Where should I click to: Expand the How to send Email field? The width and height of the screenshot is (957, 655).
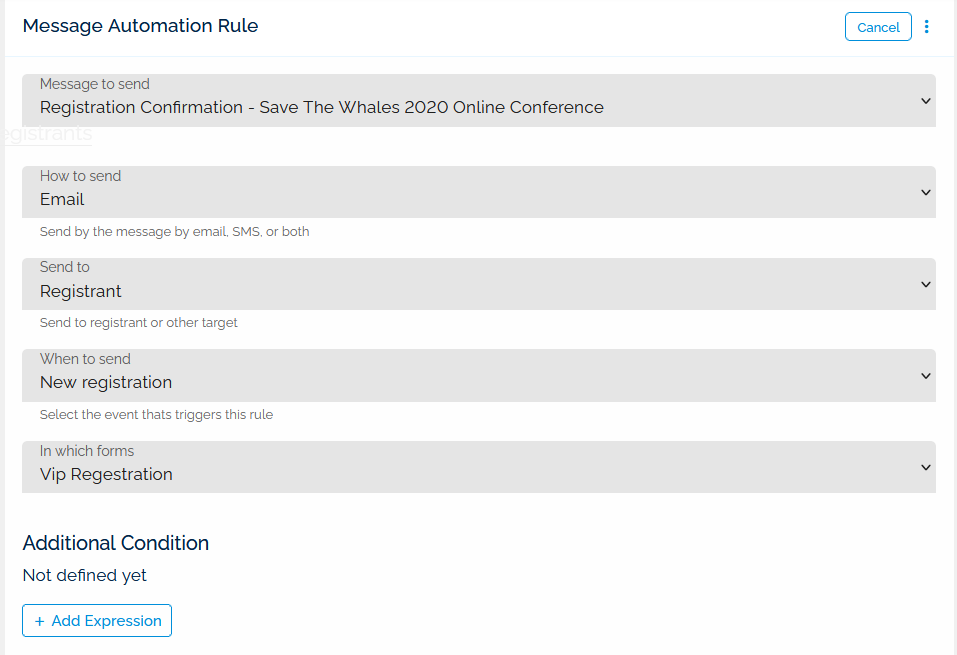478,192
